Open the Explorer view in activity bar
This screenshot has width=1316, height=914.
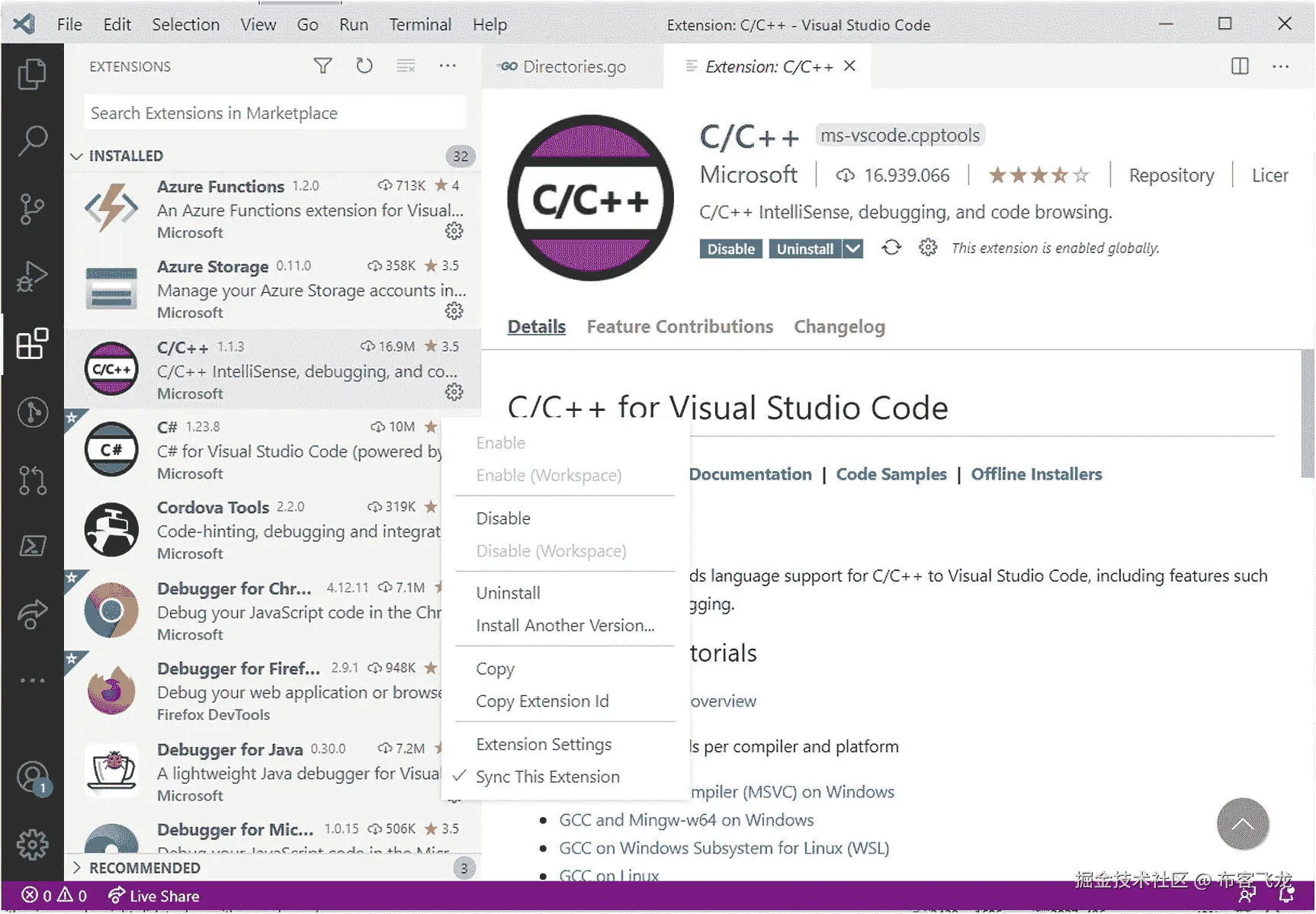coord(32,74)
